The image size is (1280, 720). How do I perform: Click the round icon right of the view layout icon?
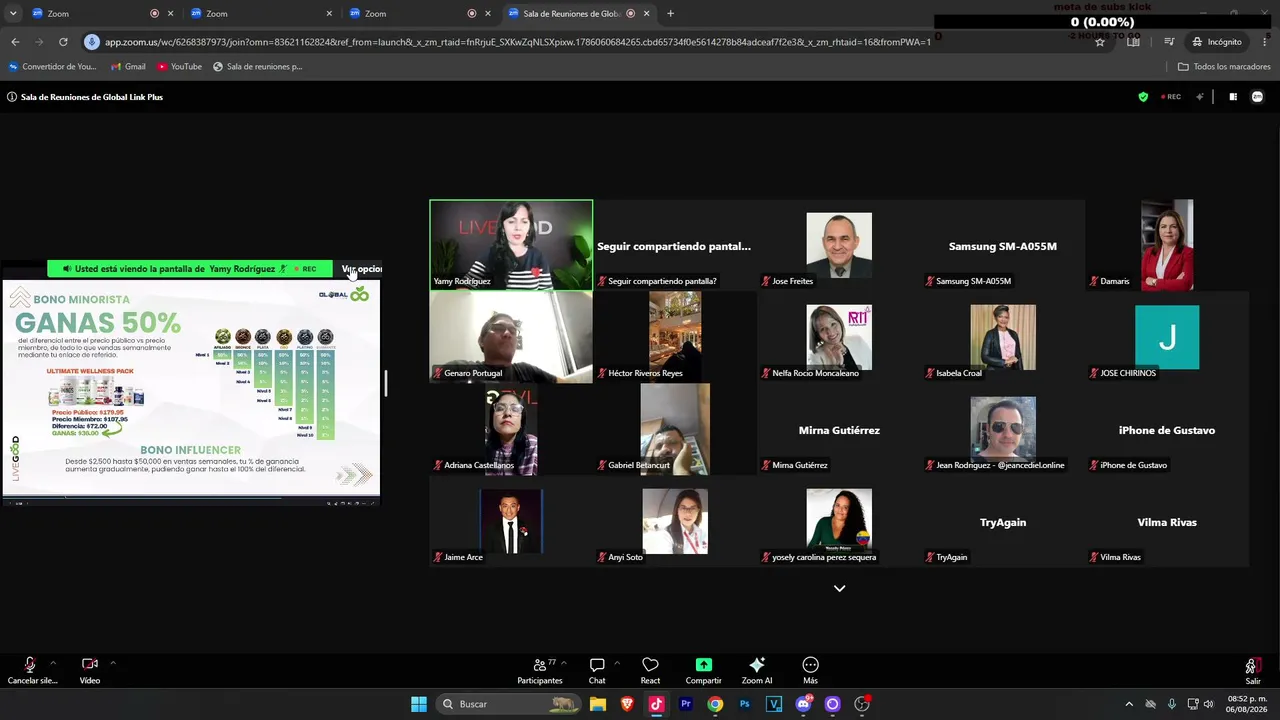1257,97
